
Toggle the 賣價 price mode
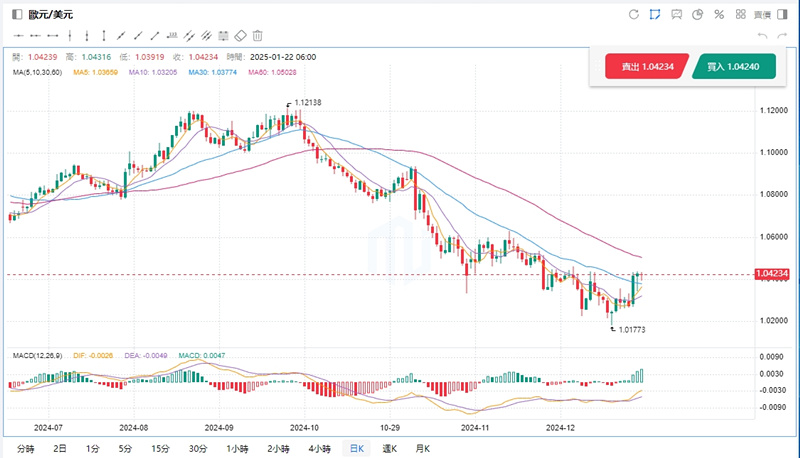pyautogui.click(x=762, y=15)
